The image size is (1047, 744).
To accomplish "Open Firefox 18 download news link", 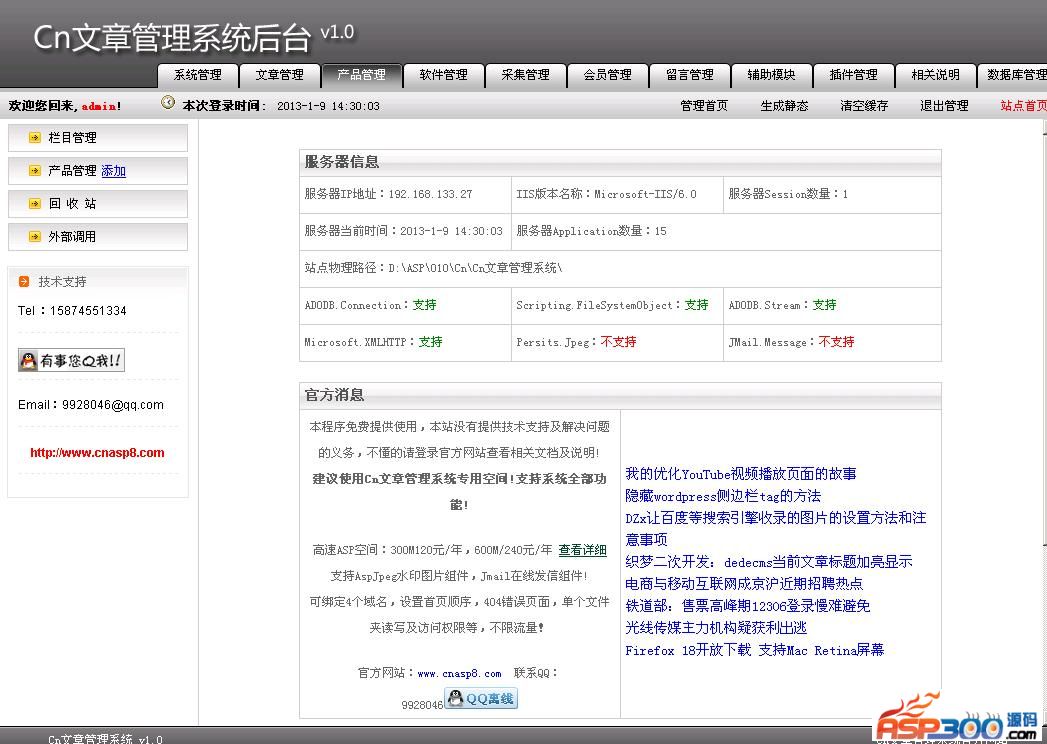I will pyautogui.click(x=754, y=650).
